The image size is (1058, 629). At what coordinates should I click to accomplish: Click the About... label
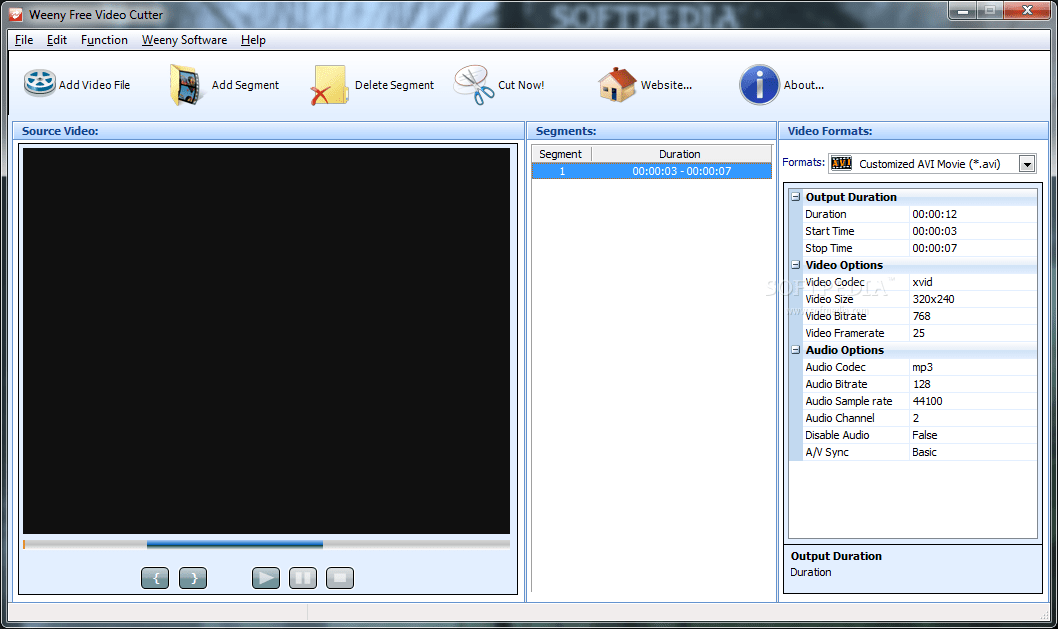point(804,85)
